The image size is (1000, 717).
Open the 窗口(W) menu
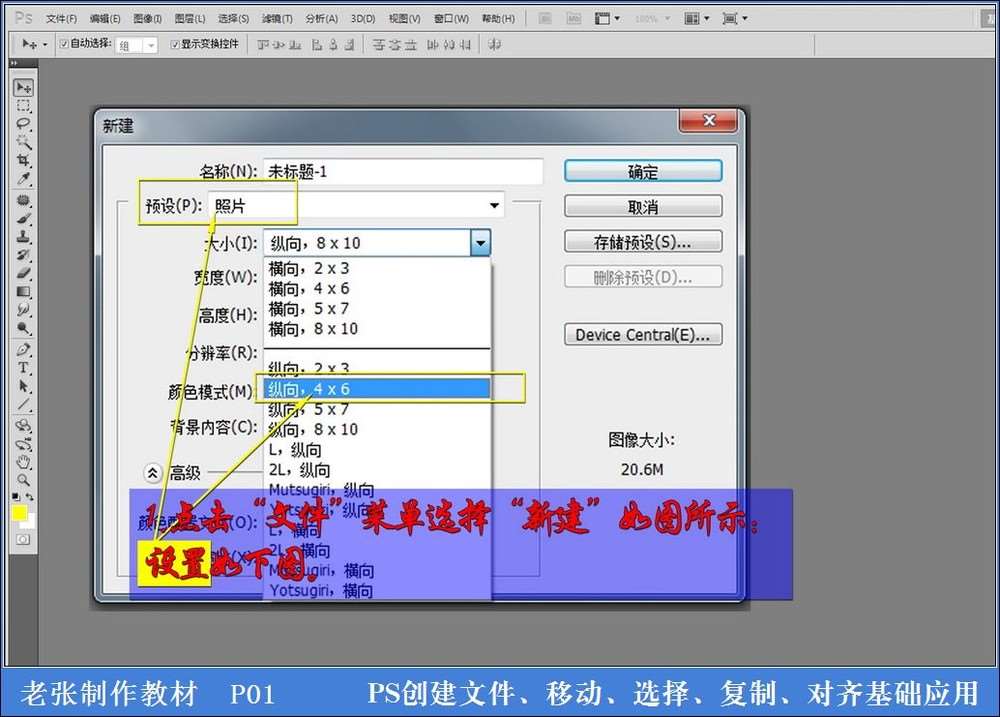(x=452, y=18)
